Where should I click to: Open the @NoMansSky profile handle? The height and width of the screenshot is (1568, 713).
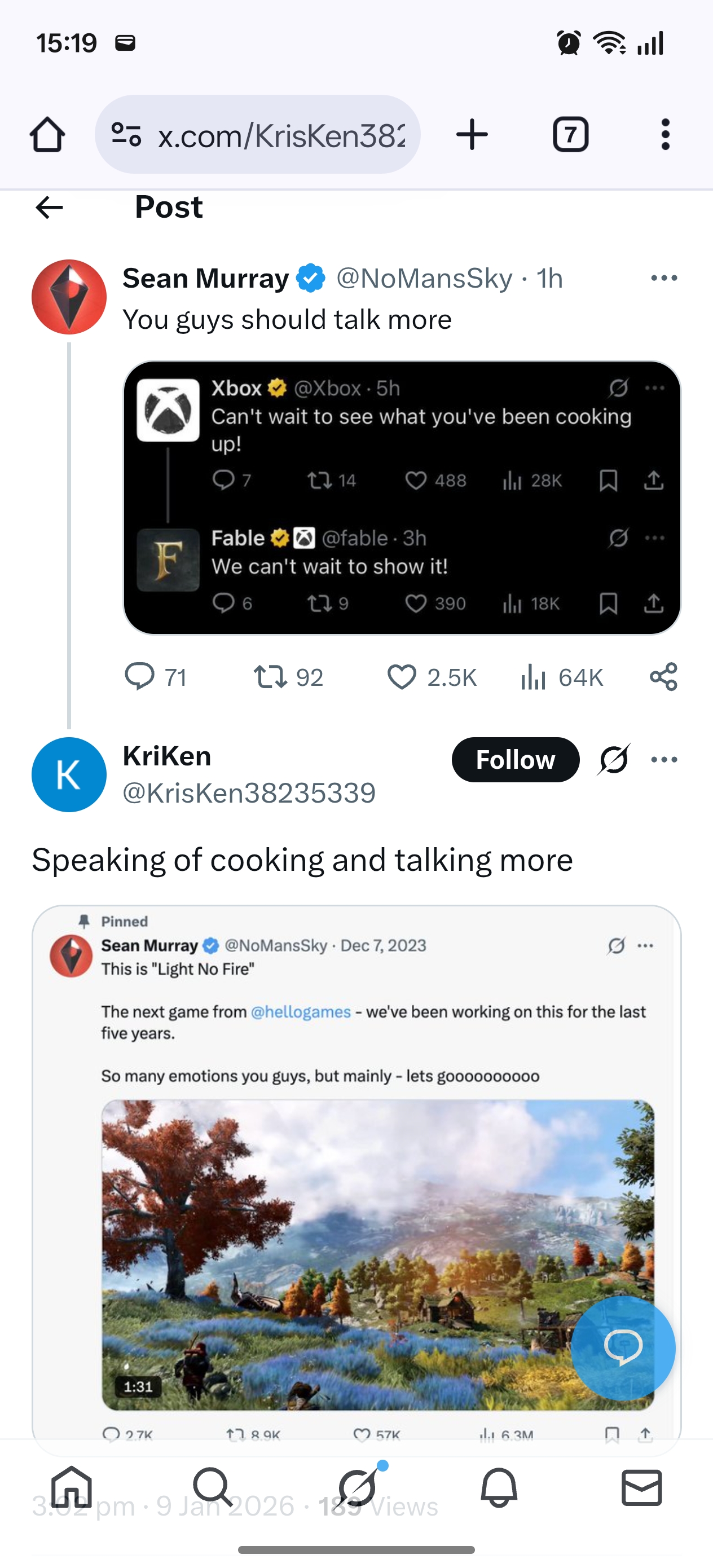(424, 279)
